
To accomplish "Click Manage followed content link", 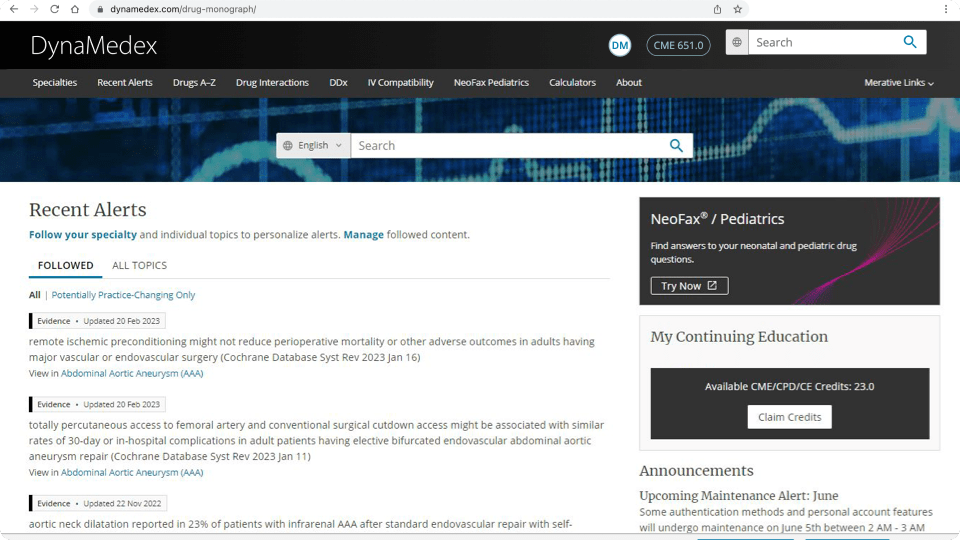I will click(364, 234).
